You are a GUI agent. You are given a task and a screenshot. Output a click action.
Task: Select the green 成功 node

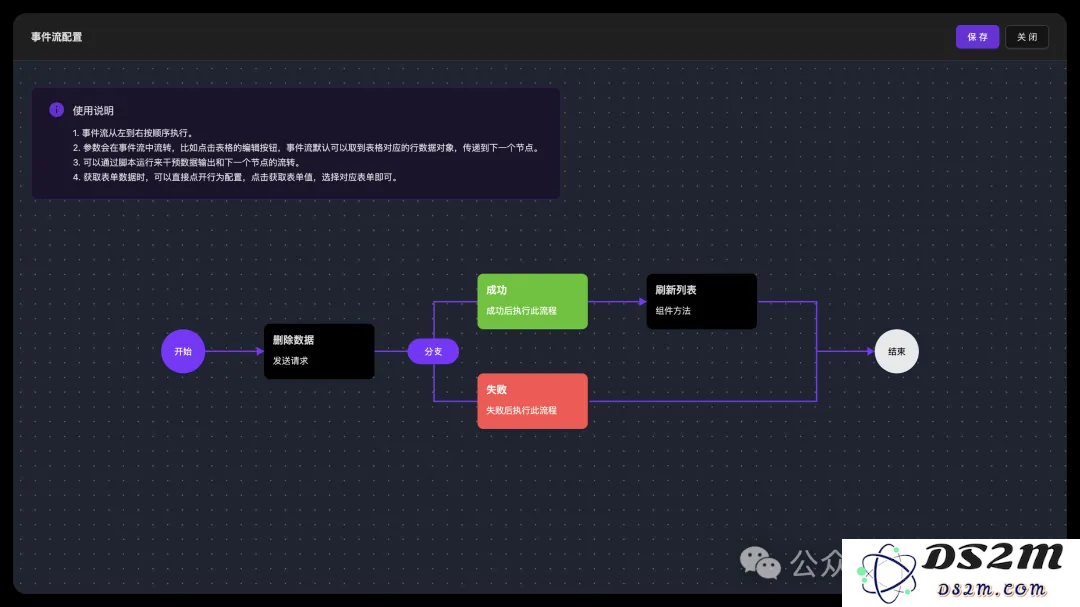(x=532, y=301)
